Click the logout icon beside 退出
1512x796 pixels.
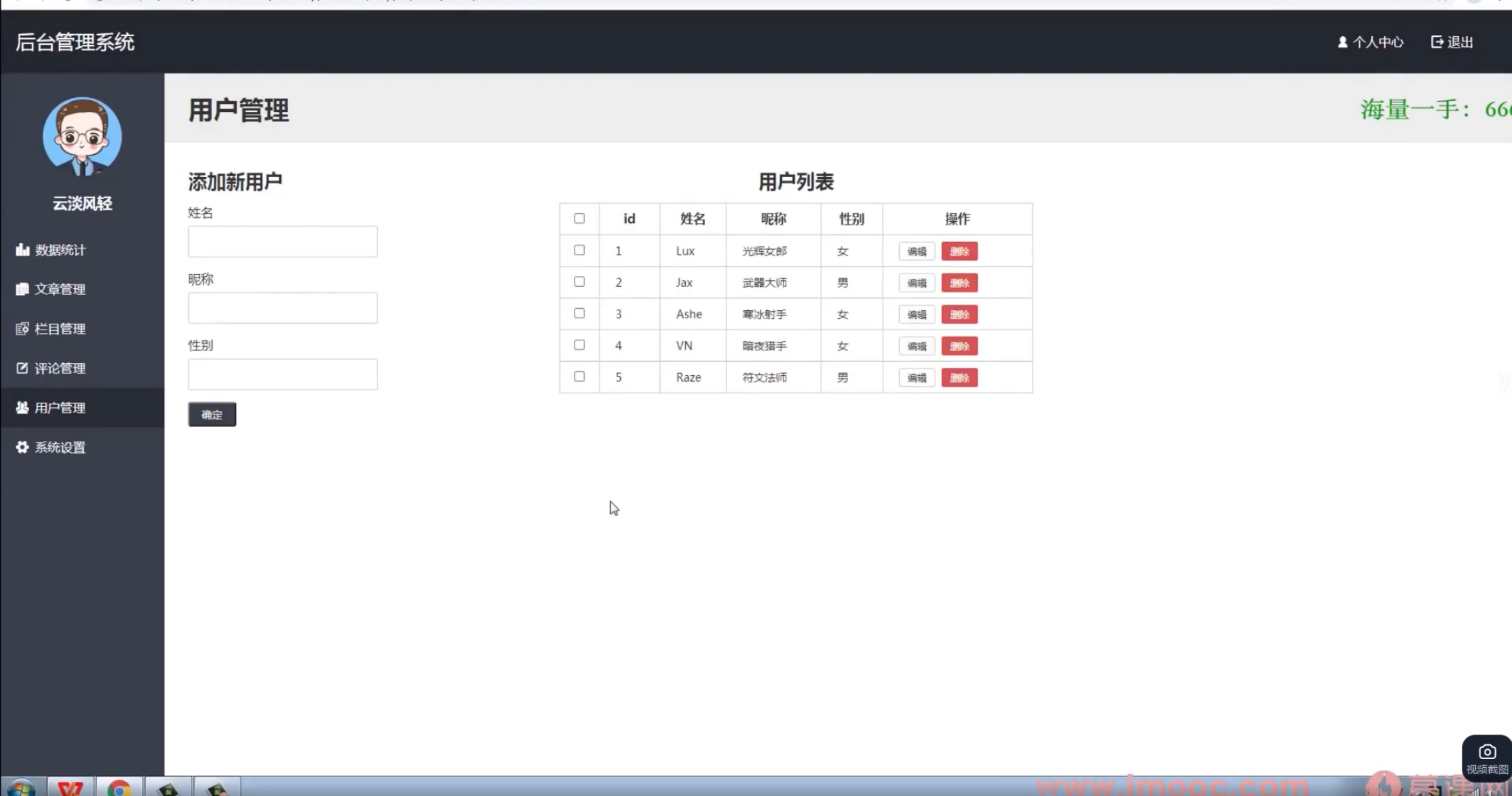pos(1437,42)
